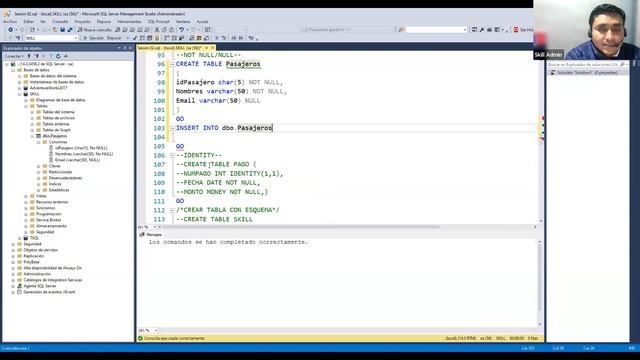
Task: Click the Undo arrow icon
Action: coord(182,30)
